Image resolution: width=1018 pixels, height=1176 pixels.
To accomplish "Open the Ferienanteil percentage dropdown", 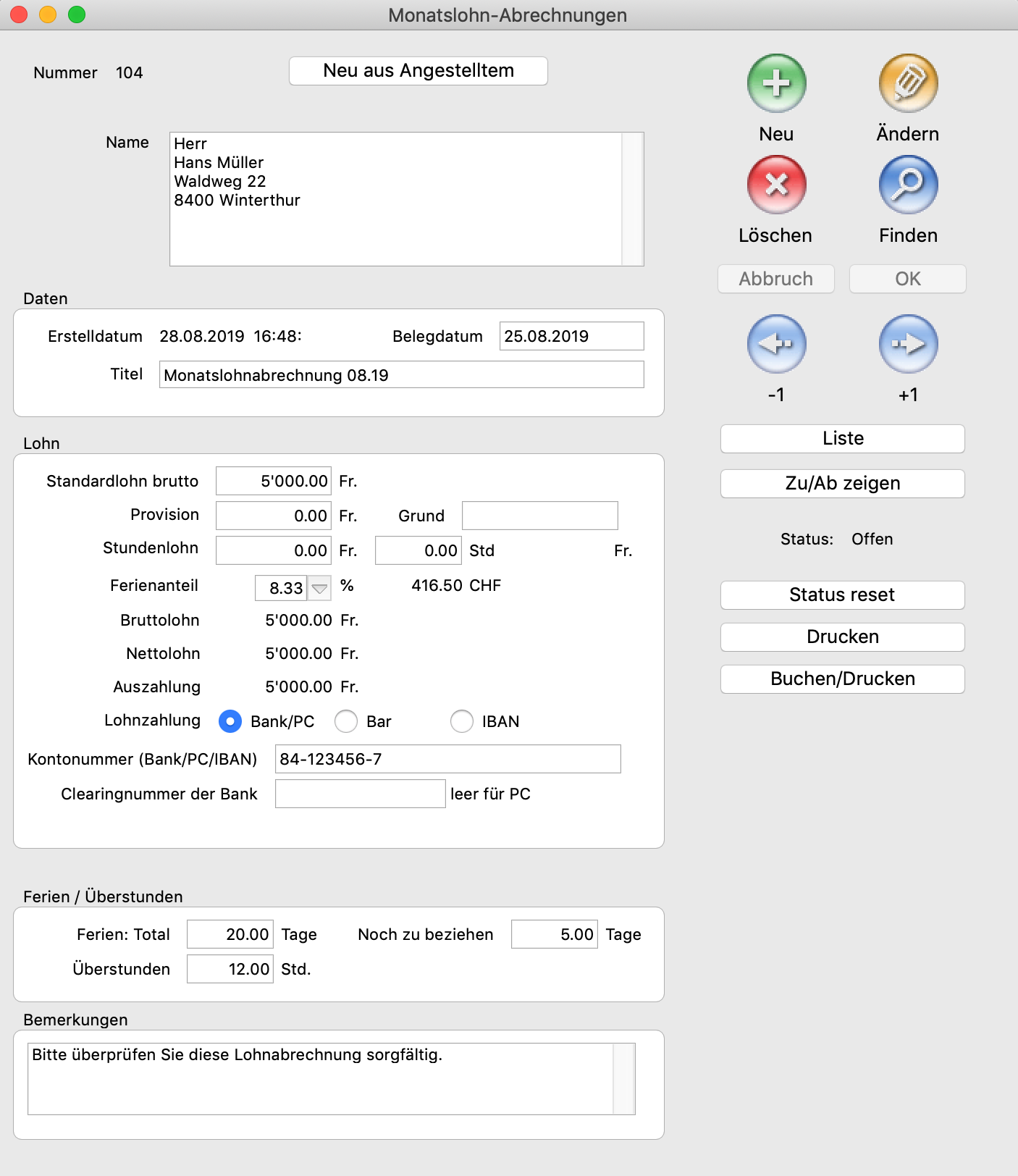I will pyautogui.click(x=319, y=588).
